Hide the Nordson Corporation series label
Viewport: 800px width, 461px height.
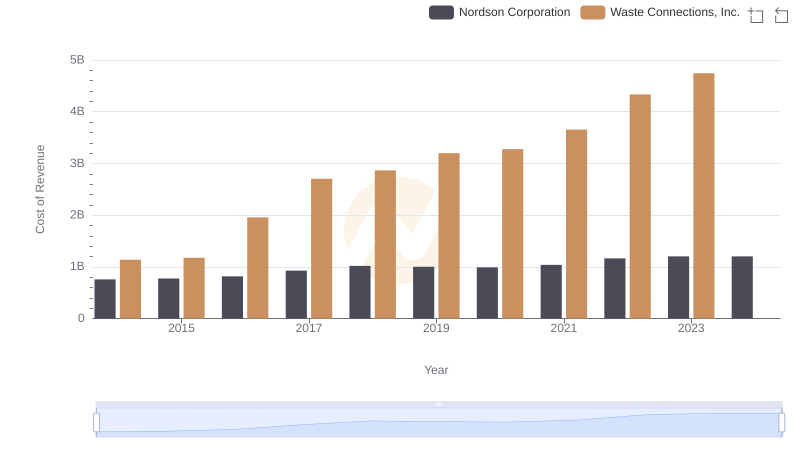click(514, 12)
